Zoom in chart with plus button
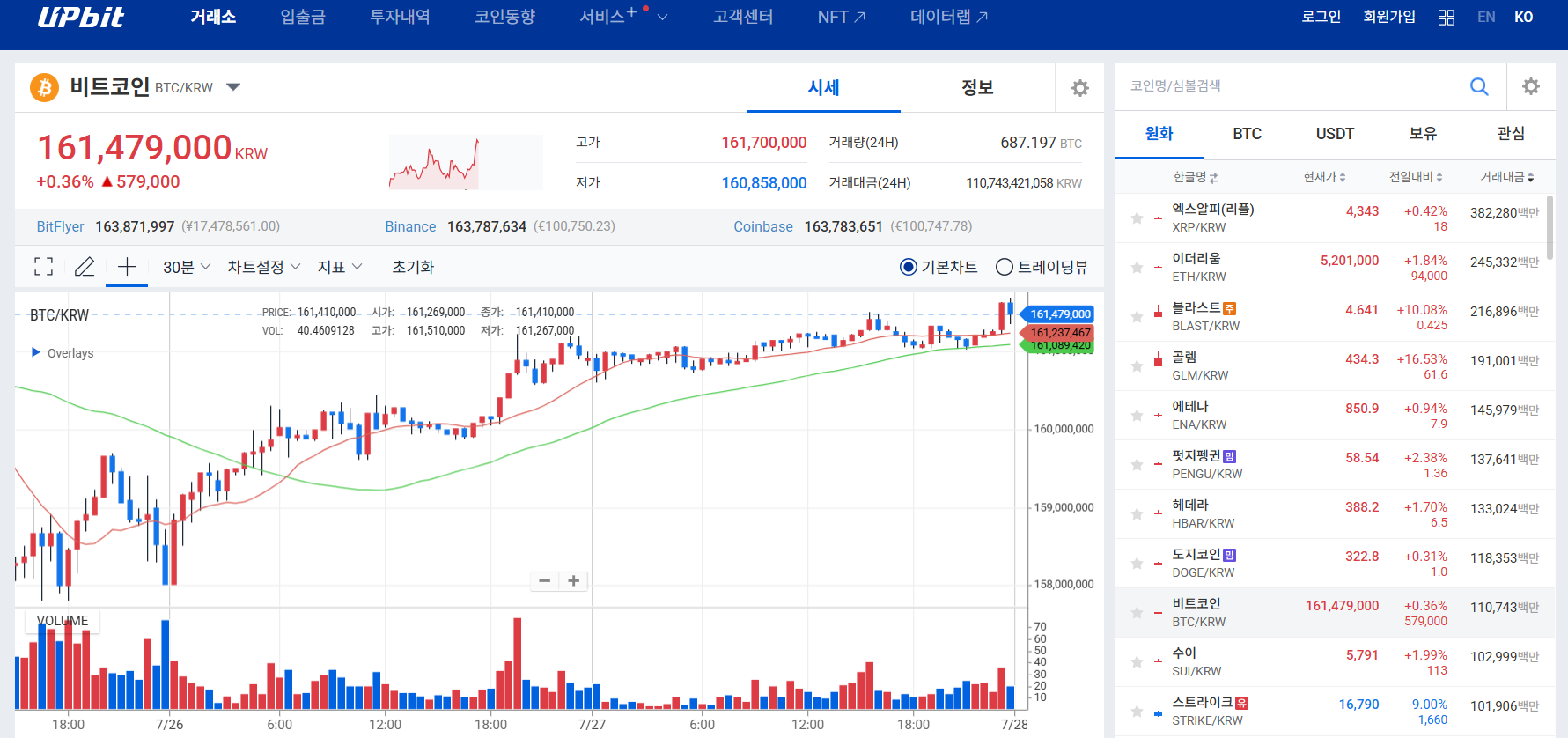Screen dimensions: 1568x738 click(574, 581)
